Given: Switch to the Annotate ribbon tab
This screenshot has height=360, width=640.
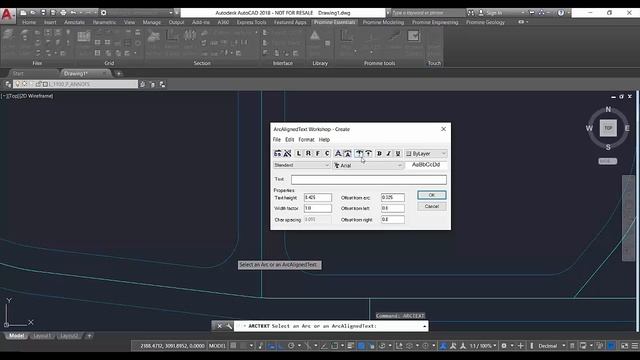Looking at the screenshot, I should click(74, 22).
